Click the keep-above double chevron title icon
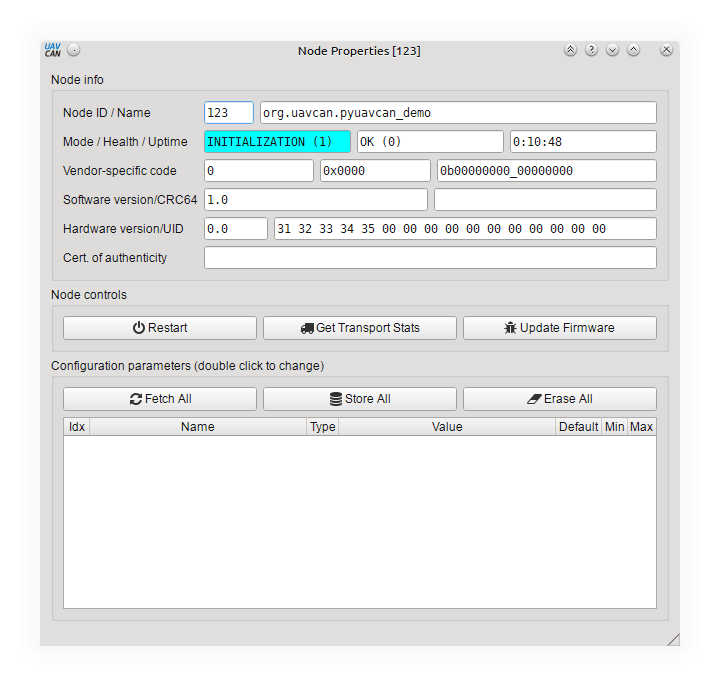The image size is (720, 686). [x=570, y=50]
